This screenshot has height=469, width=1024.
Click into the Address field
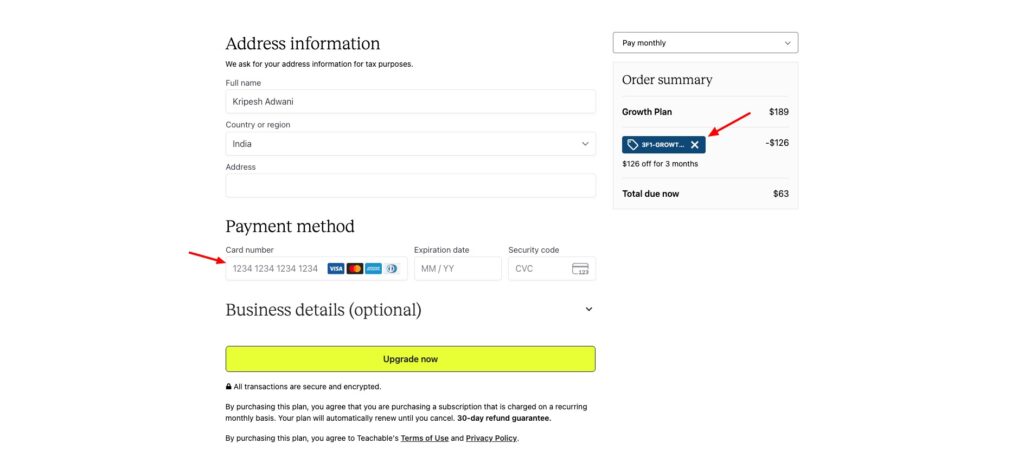(410, 185)
